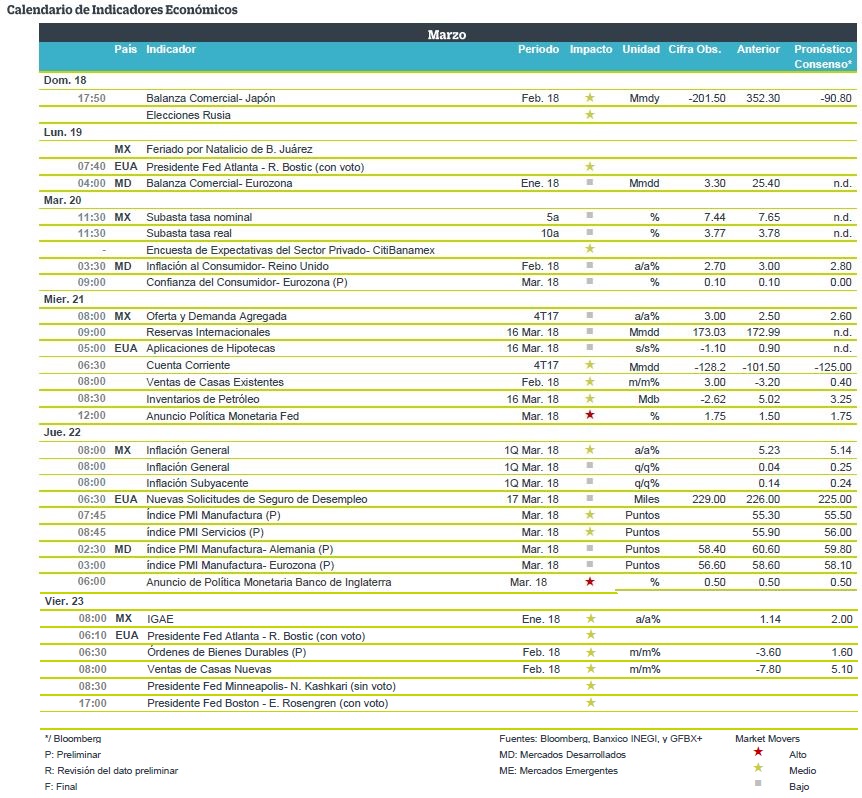Viewport: 862px width, 798px height.
Task: Click the 17:50 time entry
Action: [91, 98]
